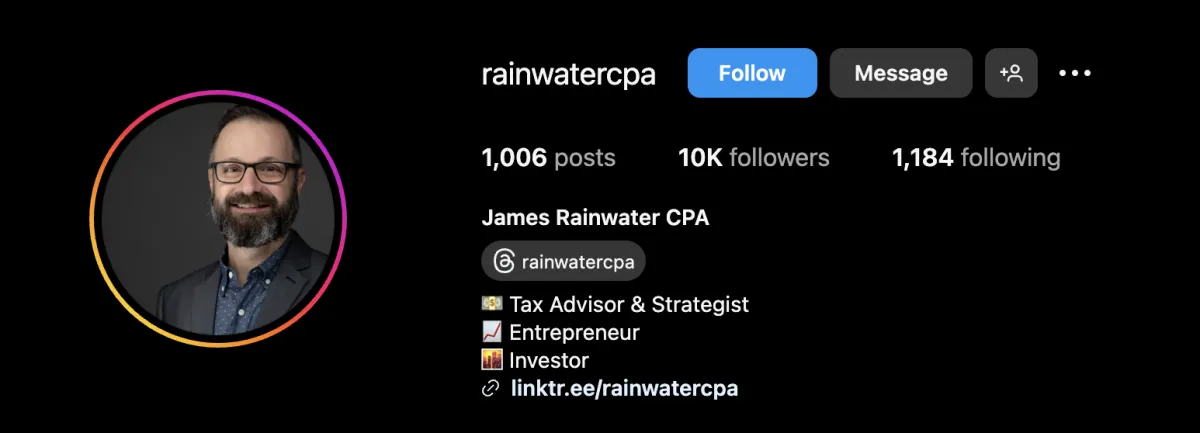View the 1,006 posts count

tap(548, 158)
